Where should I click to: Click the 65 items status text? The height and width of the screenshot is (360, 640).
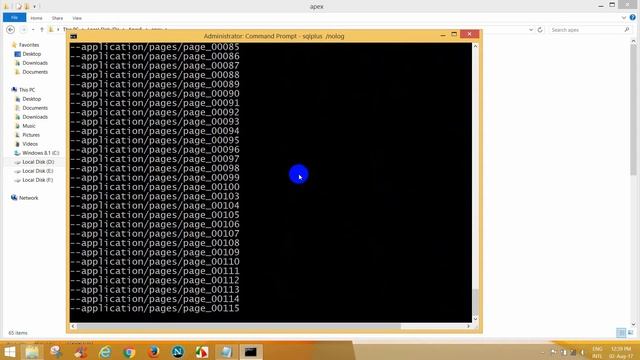pyautogui.click(x=18, y=333)
